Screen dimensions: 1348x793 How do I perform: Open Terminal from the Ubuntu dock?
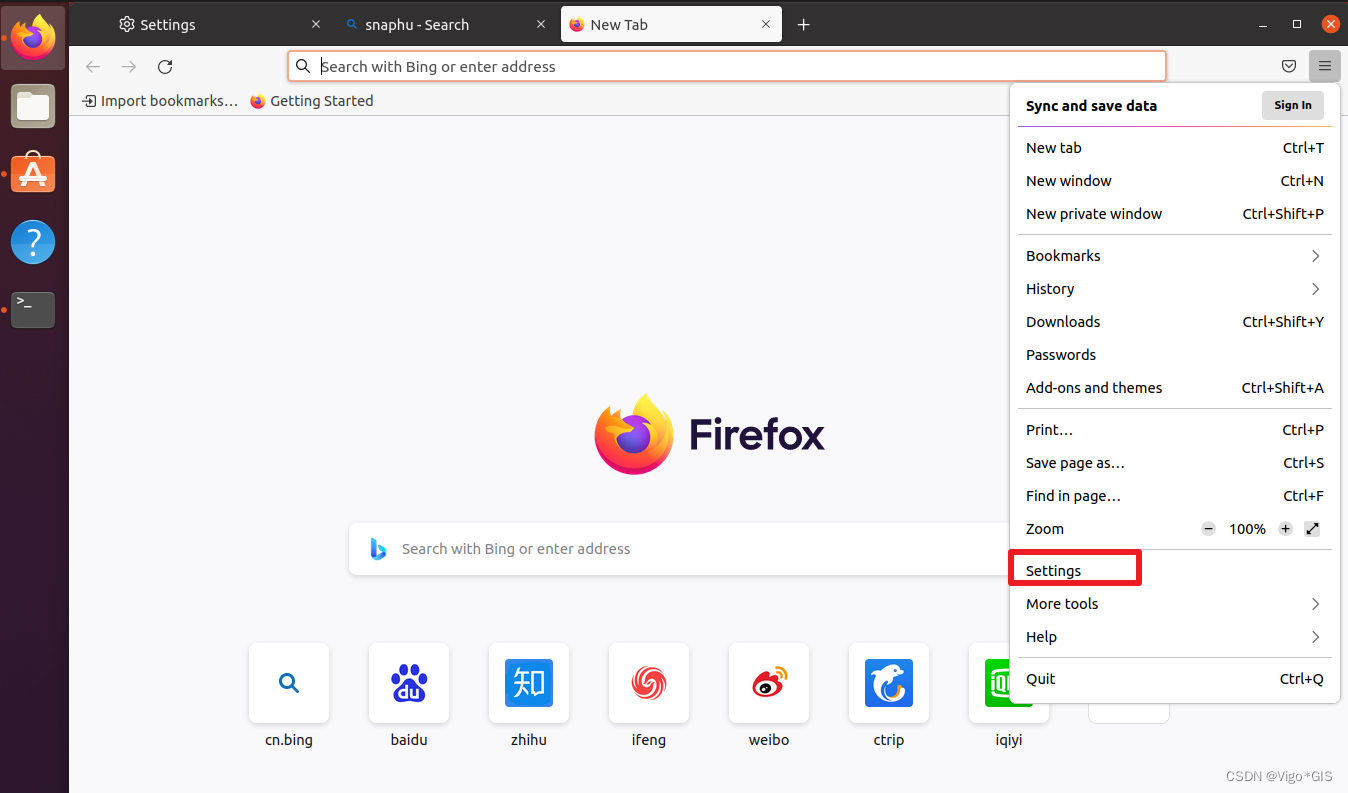[x=33, y=309]
